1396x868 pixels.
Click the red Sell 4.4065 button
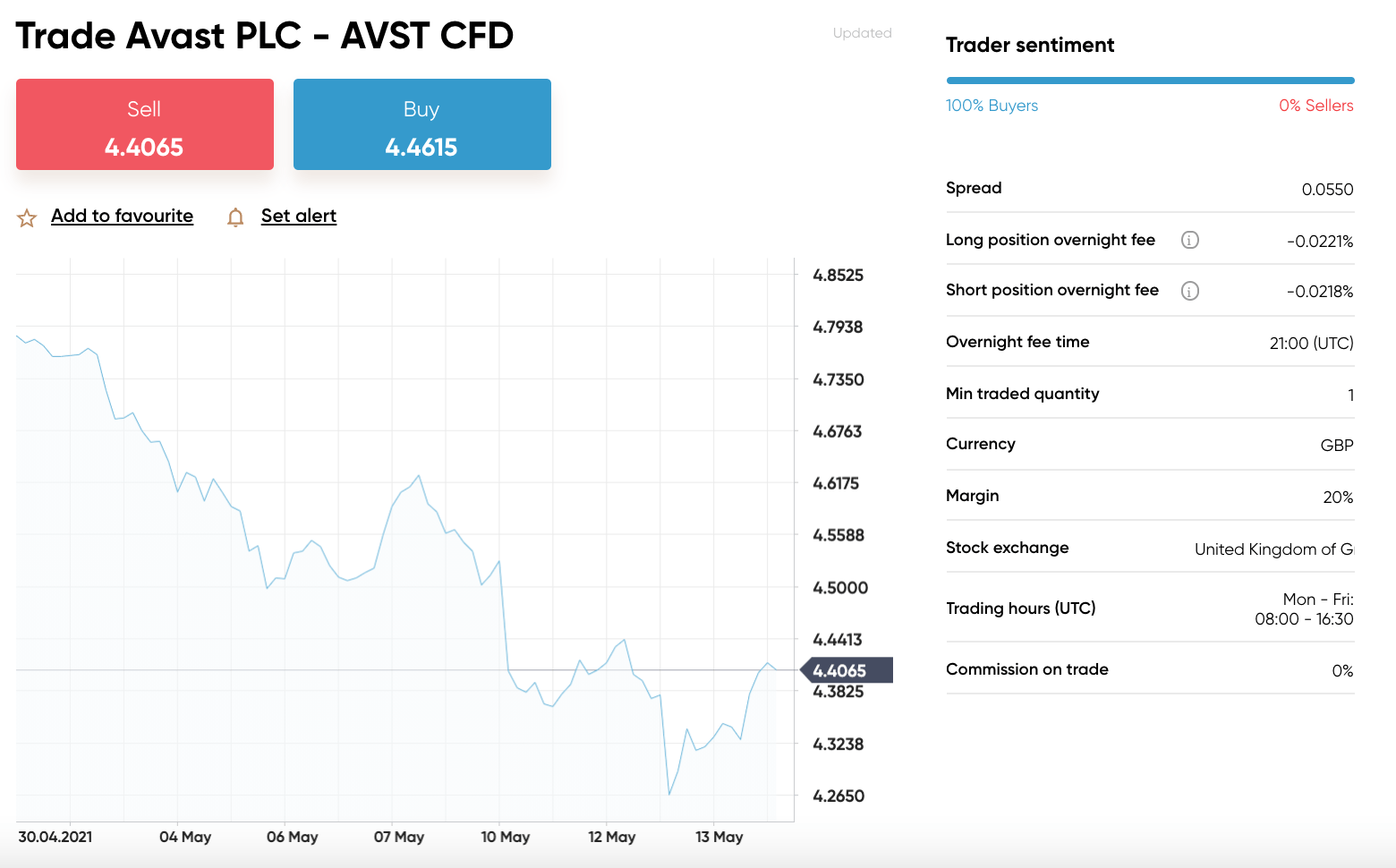pos(145,124)
